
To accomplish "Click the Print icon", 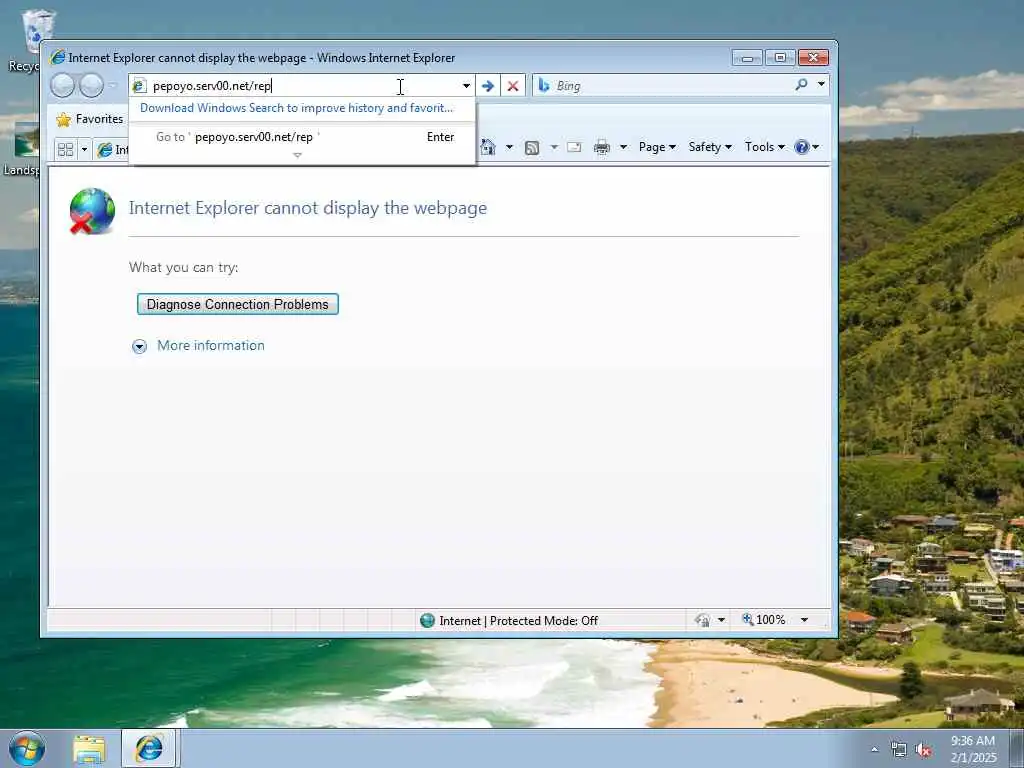I will (x=601, y=147).
